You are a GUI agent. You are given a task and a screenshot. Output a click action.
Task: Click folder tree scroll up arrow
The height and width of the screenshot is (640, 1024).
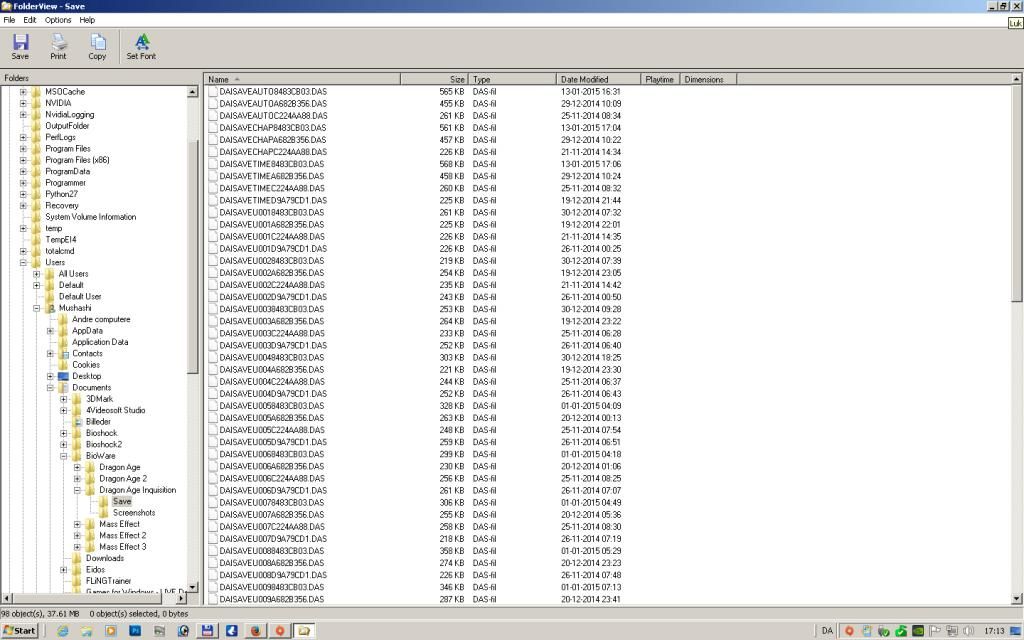(x=193, y=92)
